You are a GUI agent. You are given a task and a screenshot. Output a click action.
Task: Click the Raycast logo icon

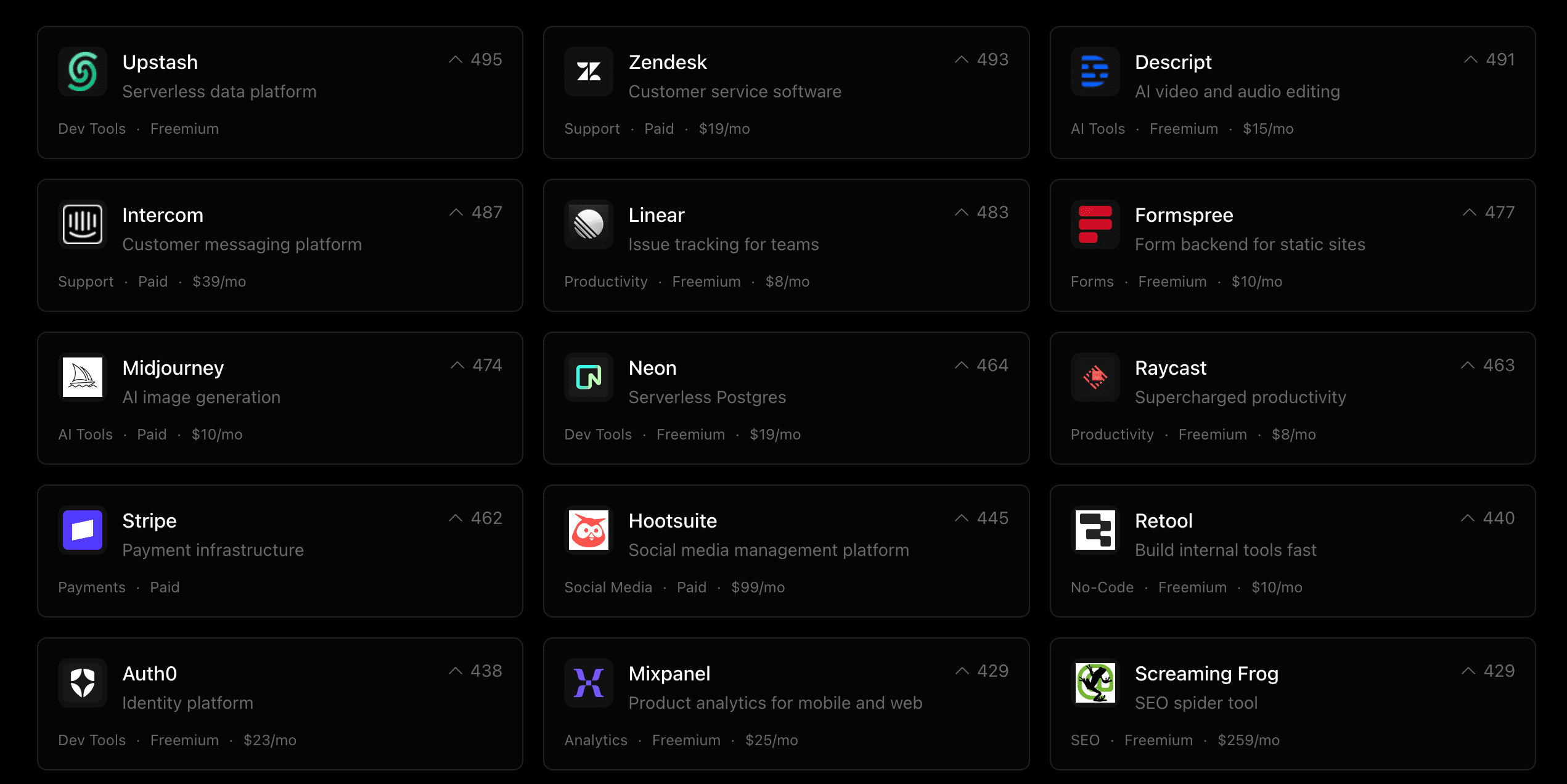click(x=1095, y=377)
